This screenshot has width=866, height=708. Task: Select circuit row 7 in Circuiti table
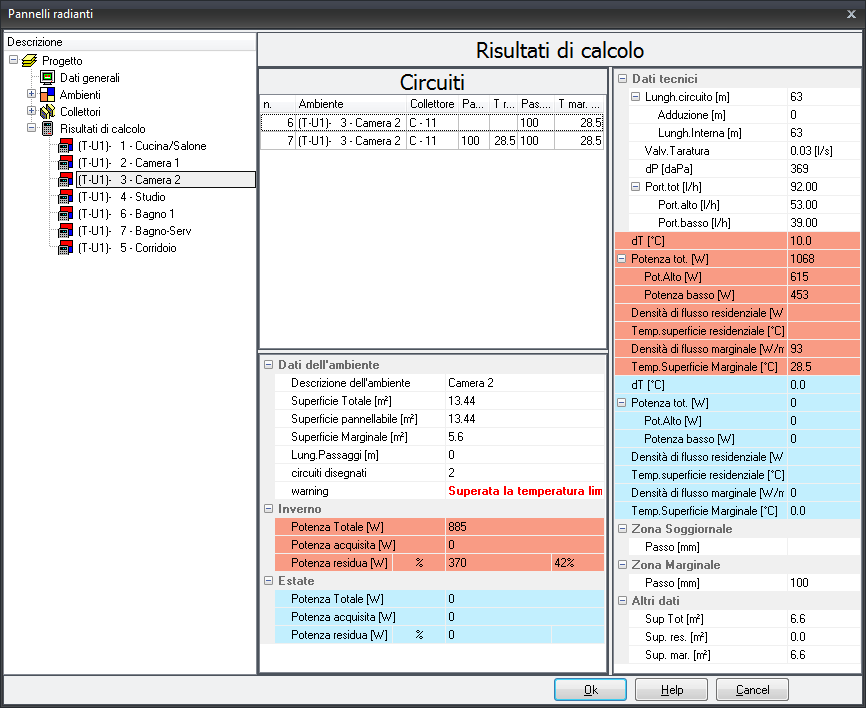click(350, 141)
